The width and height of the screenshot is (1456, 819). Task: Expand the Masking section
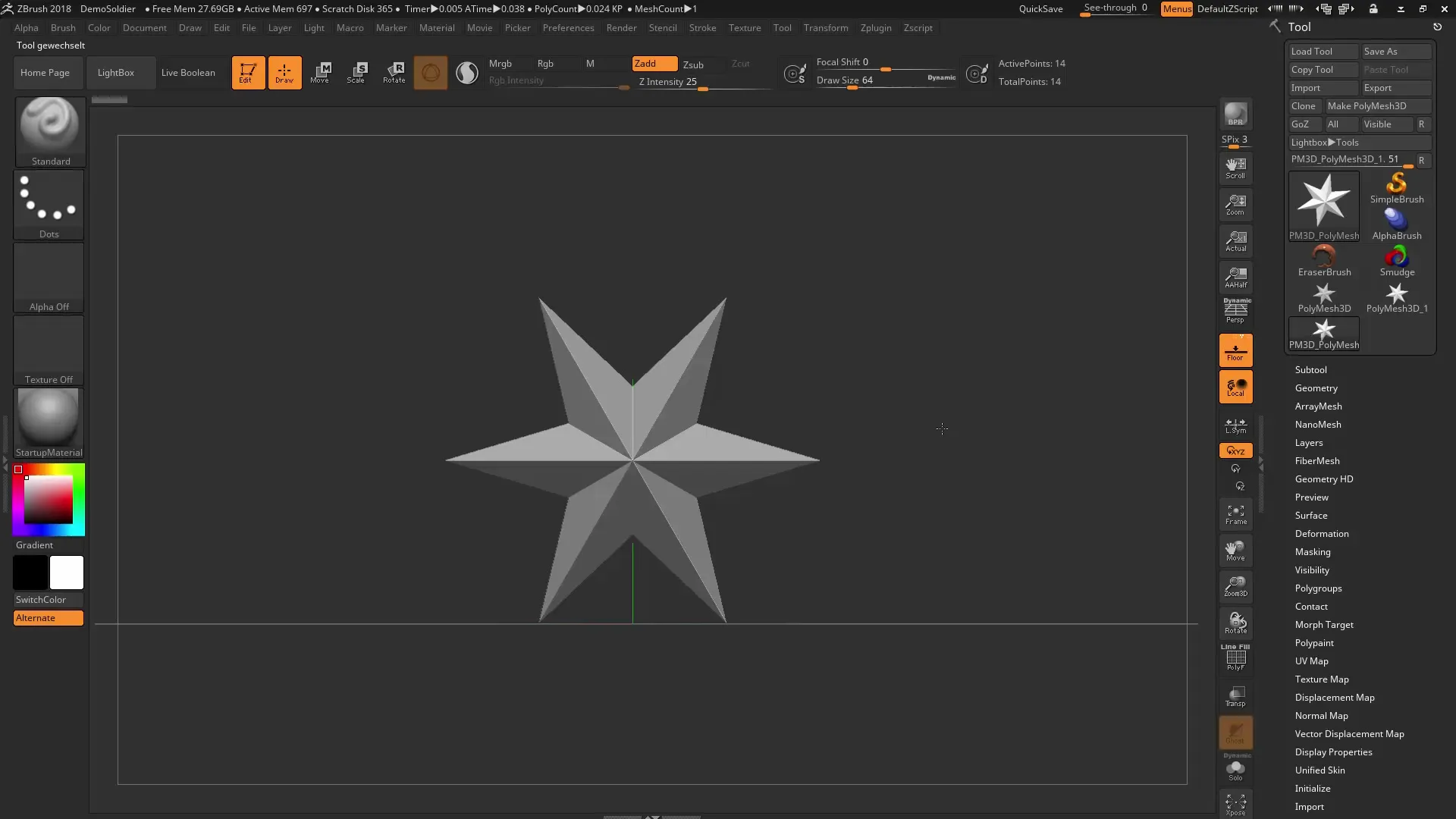(1313, 552)
